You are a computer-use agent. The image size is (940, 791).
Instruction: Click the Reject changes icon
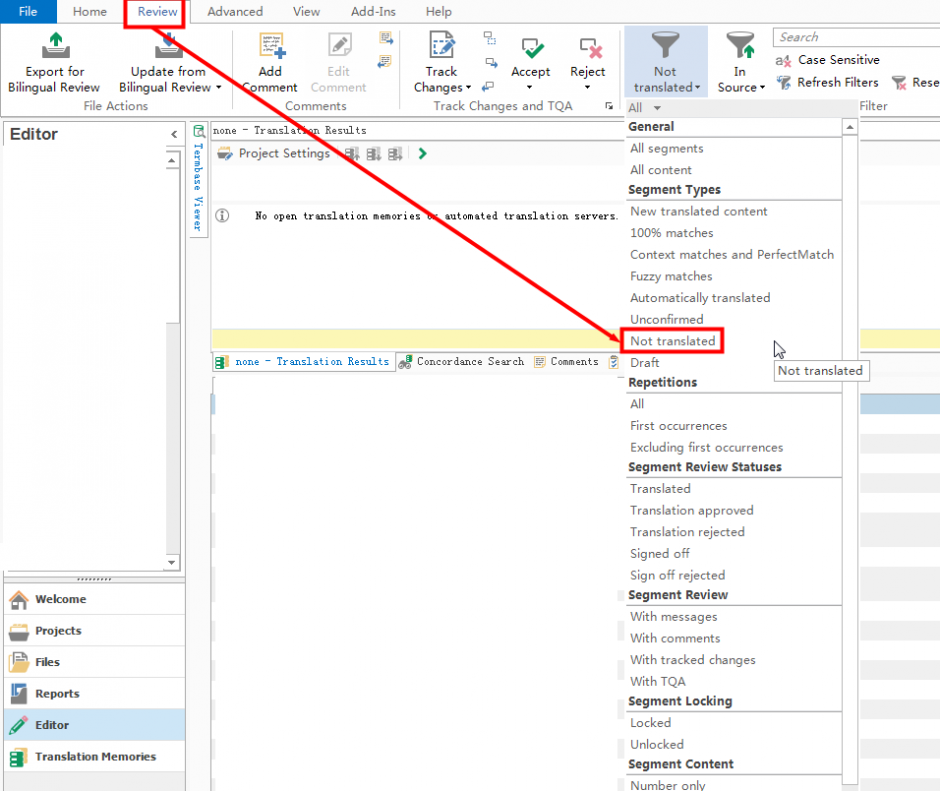tap(588, 49)
